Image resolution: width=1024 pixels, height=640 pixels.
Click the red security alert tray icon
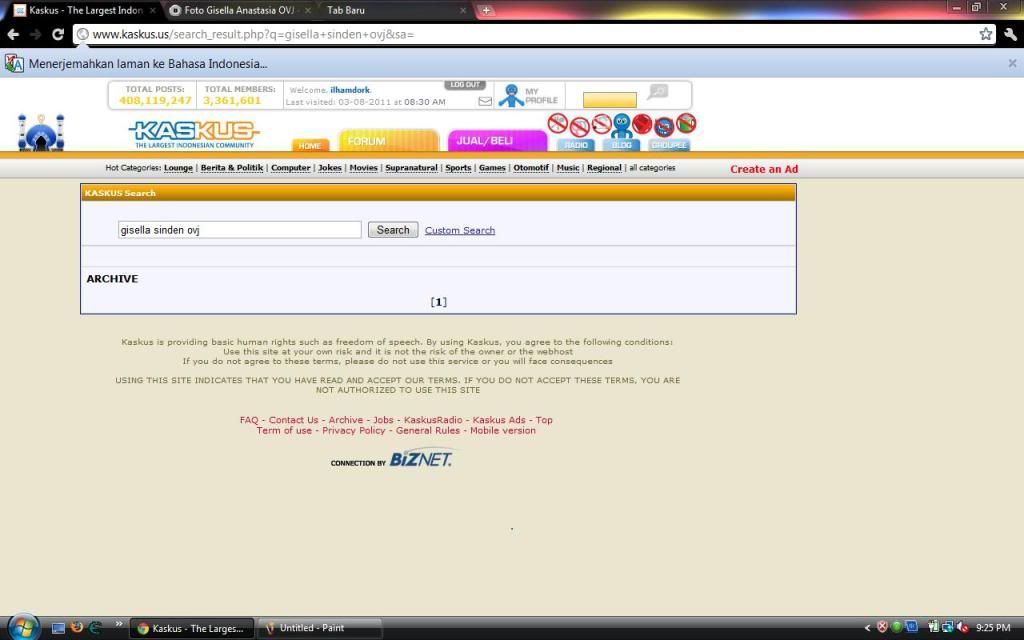click(882, 628)
